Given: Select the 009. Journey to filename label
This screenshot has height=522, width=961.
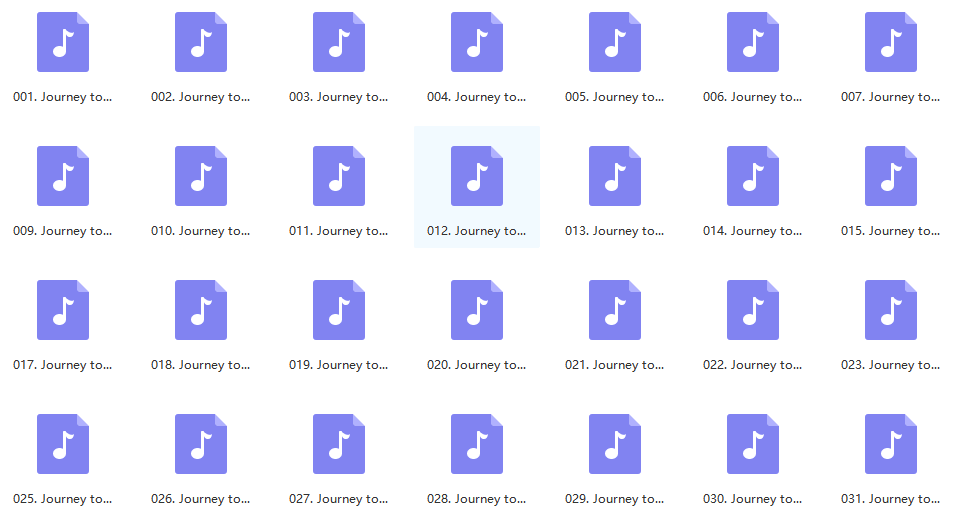Looking at the screenshot, I should [62, 231].
